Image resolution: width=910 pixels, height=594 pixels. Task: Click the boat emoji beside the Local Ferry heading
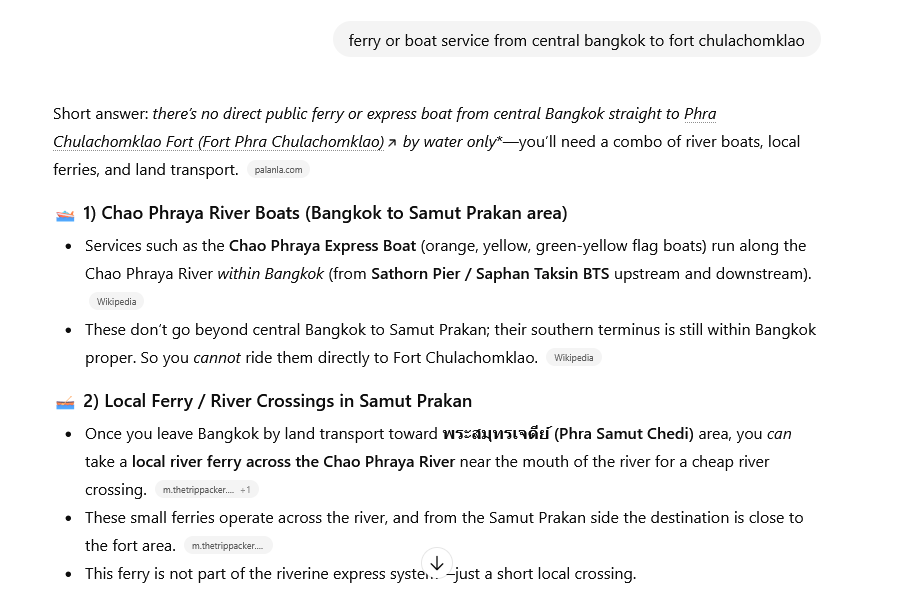65,402
